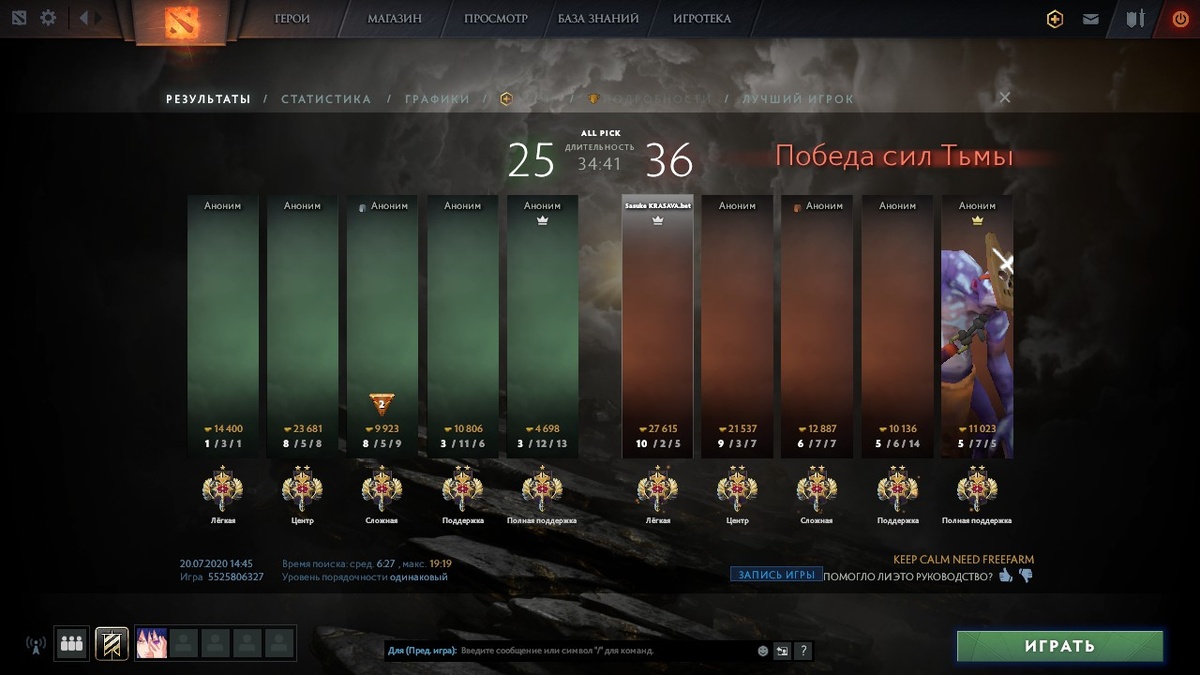Open the armory items icon in header
The height and width of the screenshot is (675, 1200).
point(1136,19)
